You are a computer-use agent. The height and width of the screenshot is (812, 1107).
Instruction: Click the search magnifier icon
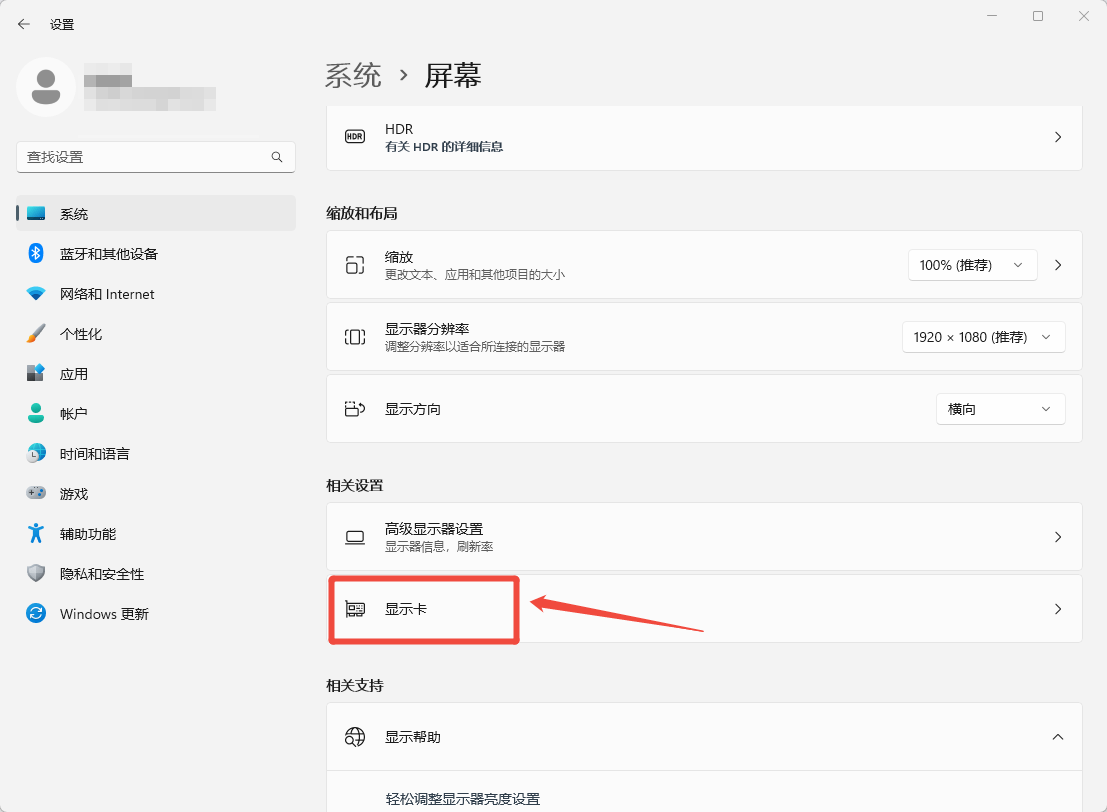(277, 157)
